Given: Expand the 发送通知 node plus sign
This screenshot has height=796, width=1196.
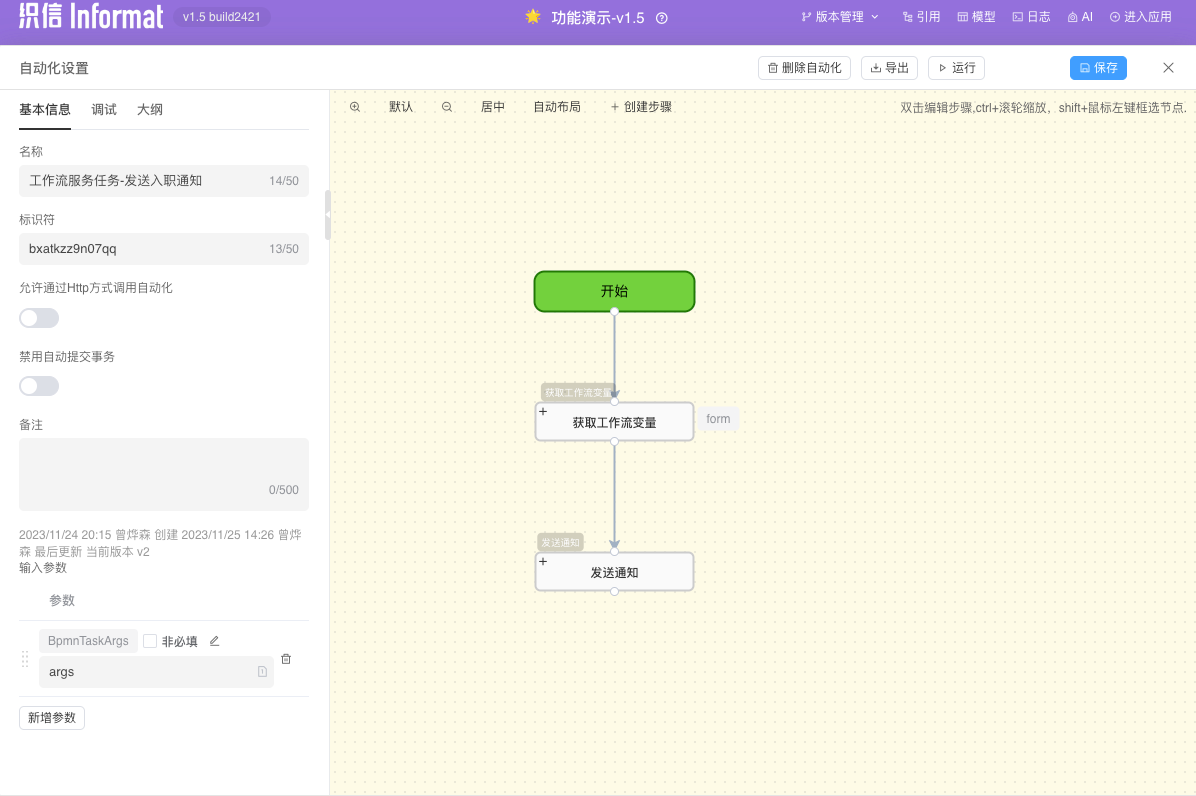Looking at the screenshot, I should (543, 562).
